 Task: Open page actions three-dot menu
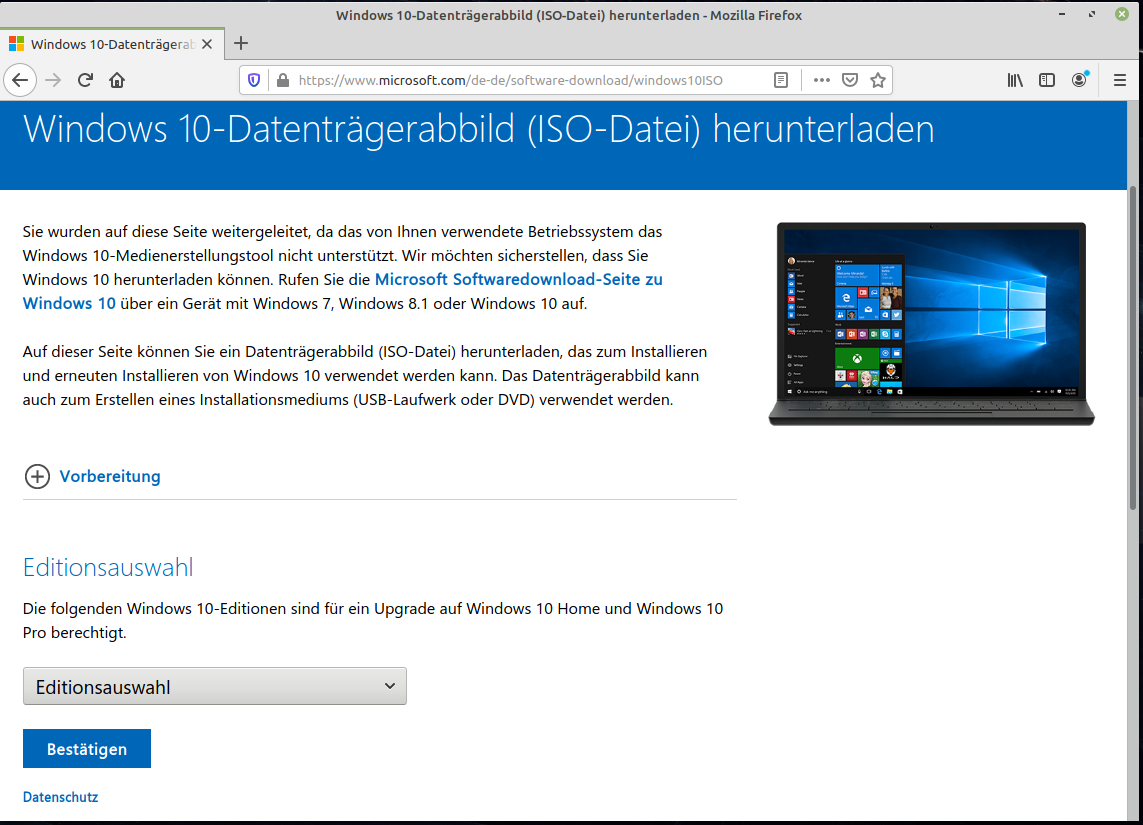tap(822, 80)
